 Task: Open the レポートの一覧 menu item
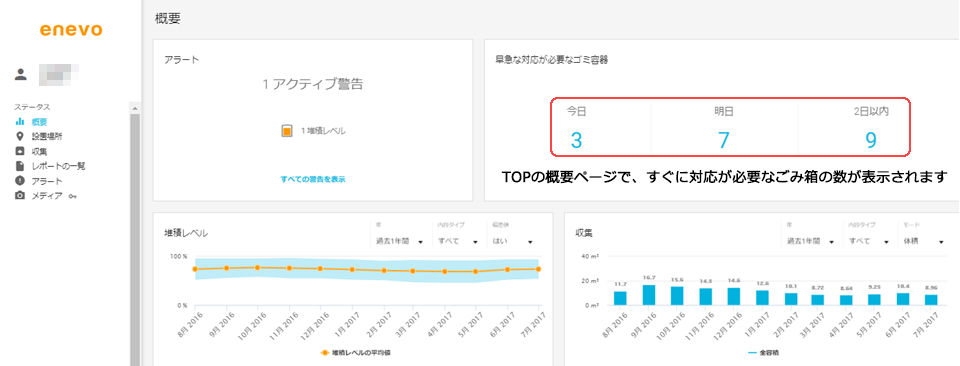click(58, 166)
